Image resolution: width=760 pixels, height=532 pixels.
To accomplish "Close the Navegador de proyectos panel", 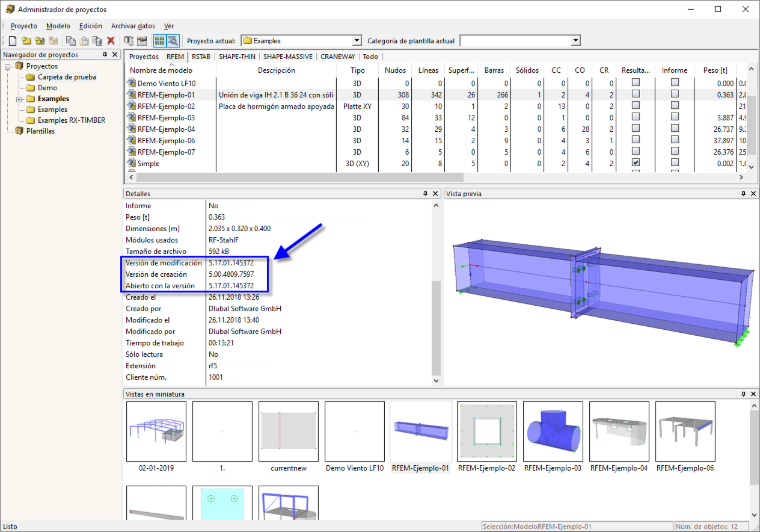I will tap(115, 55).
